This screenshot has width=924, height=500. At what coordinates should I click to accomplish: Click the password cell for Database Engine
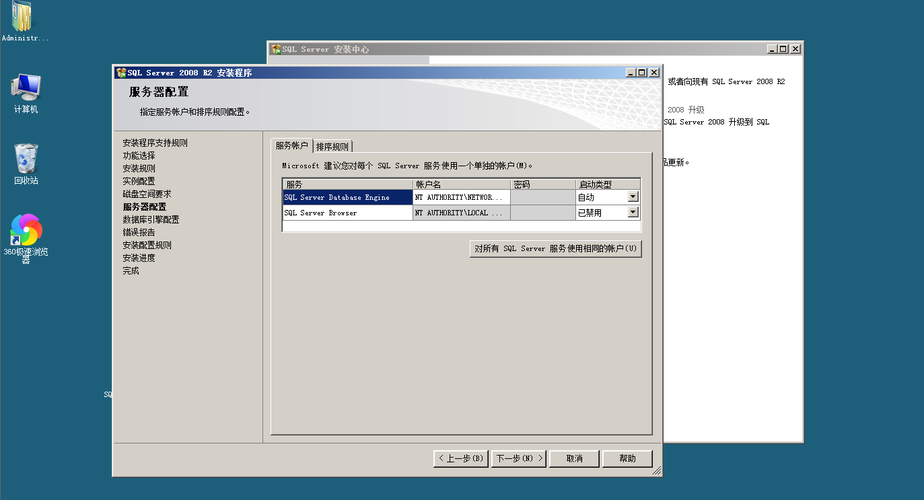(x=543, y=197)
